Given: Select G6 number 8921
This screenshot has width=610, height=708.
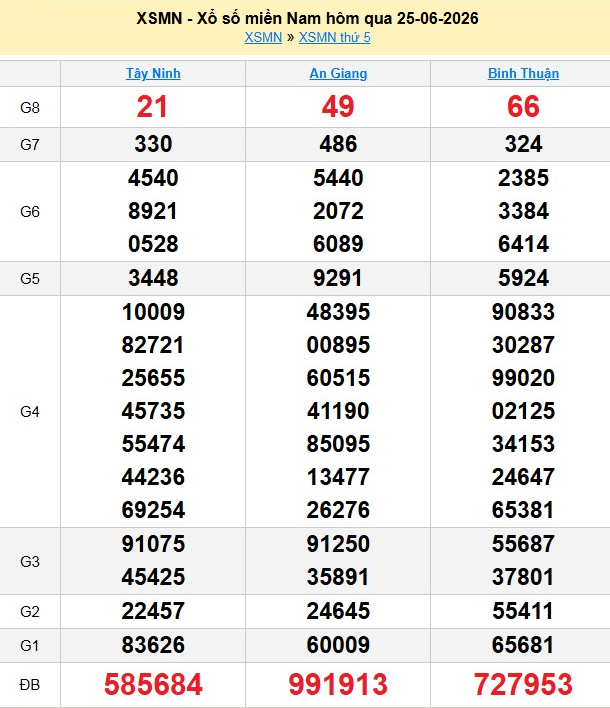Looking at the screenshot, I should click(153, 211).
